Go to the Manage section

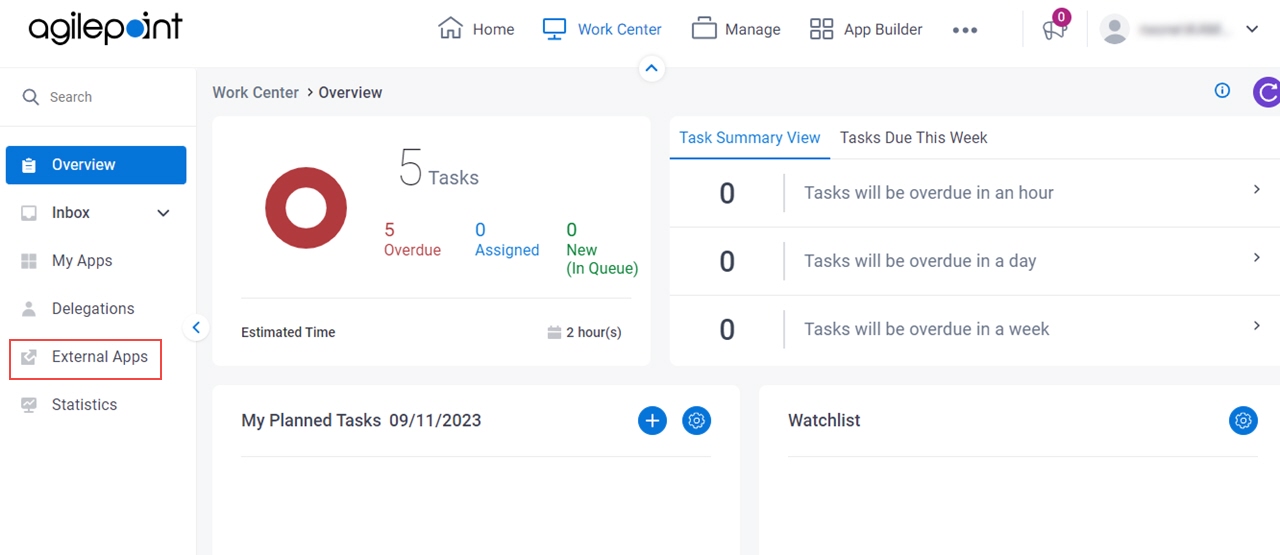pos(736,29)
